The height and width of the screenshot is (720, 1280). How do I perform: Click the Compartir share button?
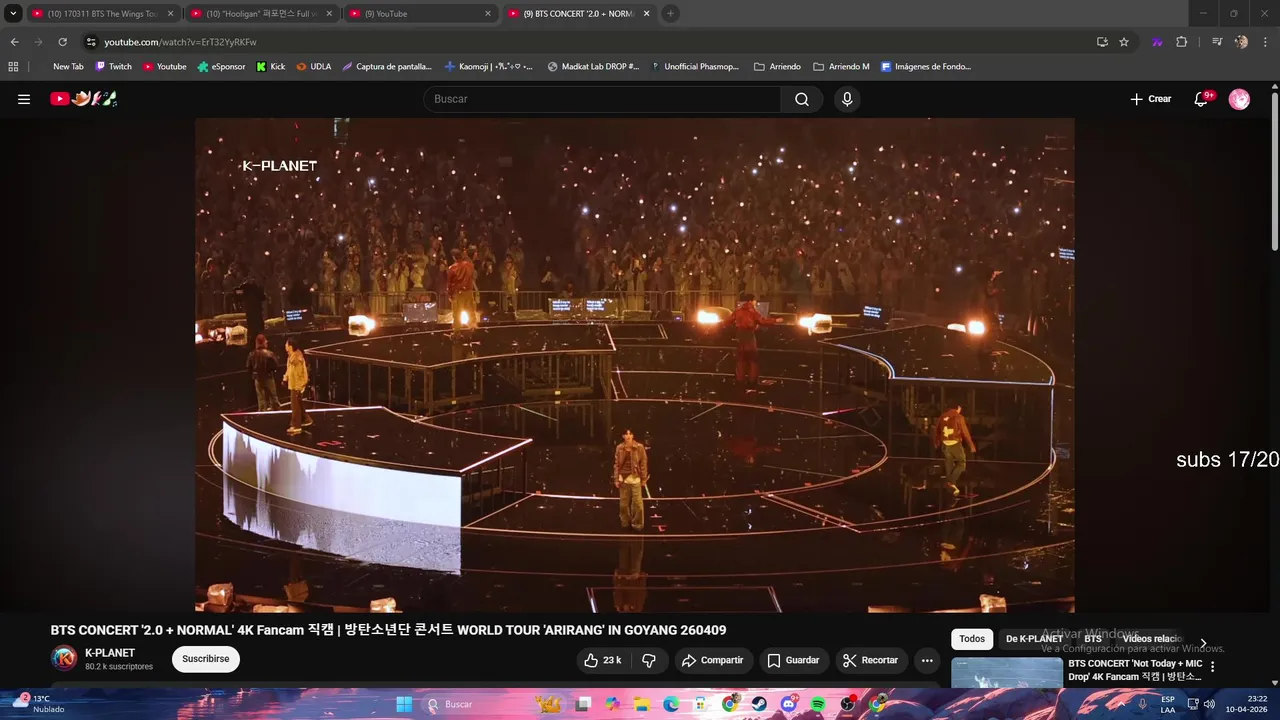pos(712,660)
